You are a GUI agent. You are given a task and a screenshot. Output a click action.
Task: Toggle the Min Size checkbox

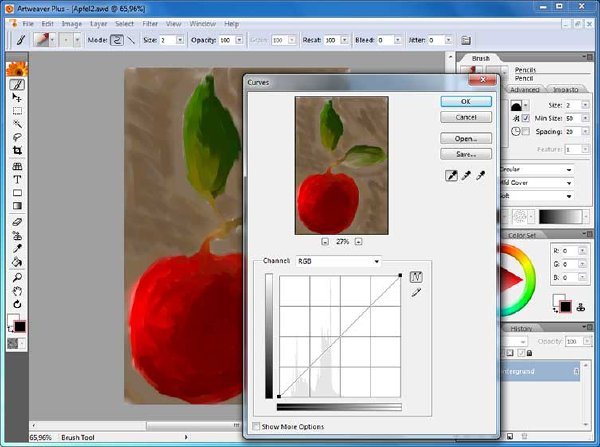pyautogui.click(x=526, y=118)
